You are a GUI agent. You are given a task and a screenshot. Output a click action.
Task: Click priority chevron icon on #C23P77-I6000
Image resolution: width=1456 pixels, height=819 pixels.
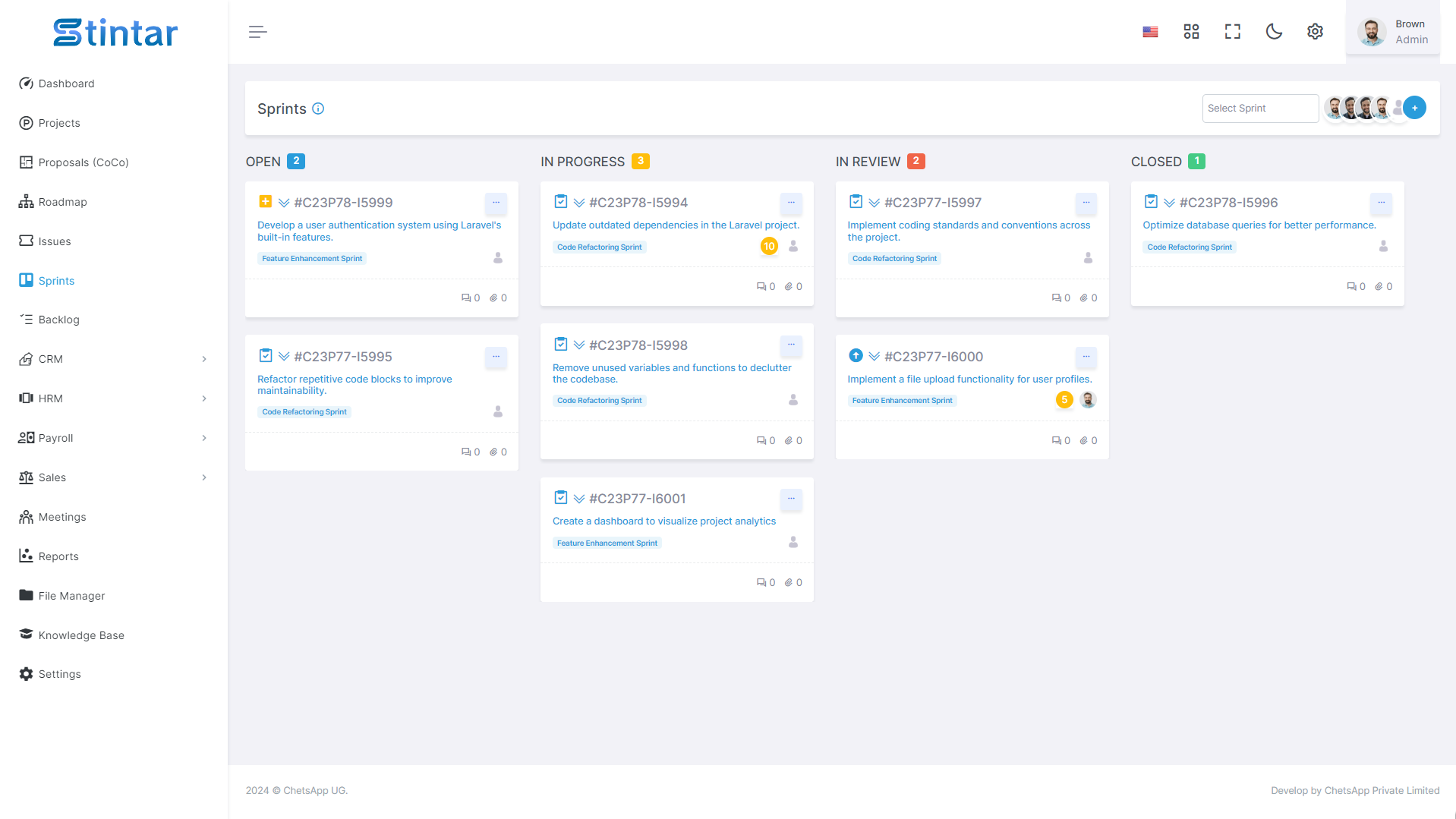coord(874,356)
